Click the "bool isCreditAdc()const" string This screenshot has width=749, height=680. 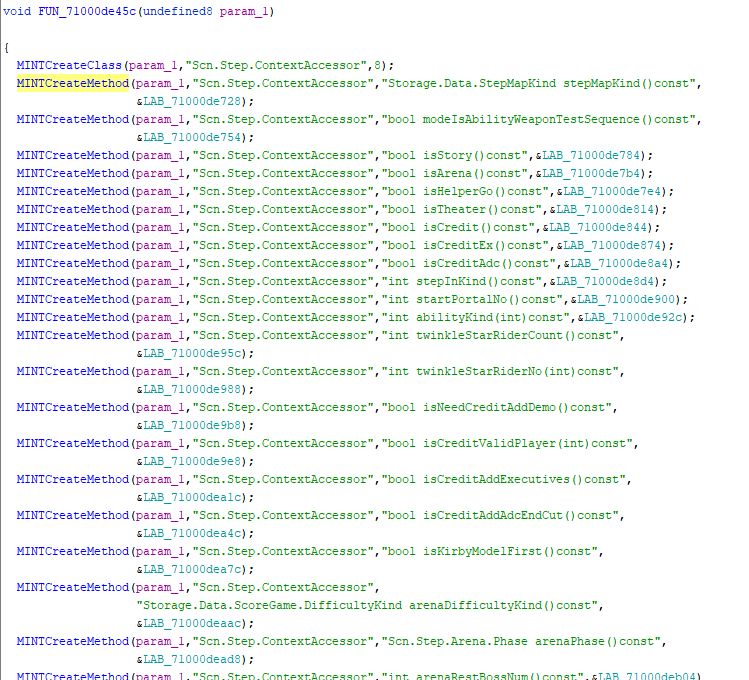click(x=469, y=264)
